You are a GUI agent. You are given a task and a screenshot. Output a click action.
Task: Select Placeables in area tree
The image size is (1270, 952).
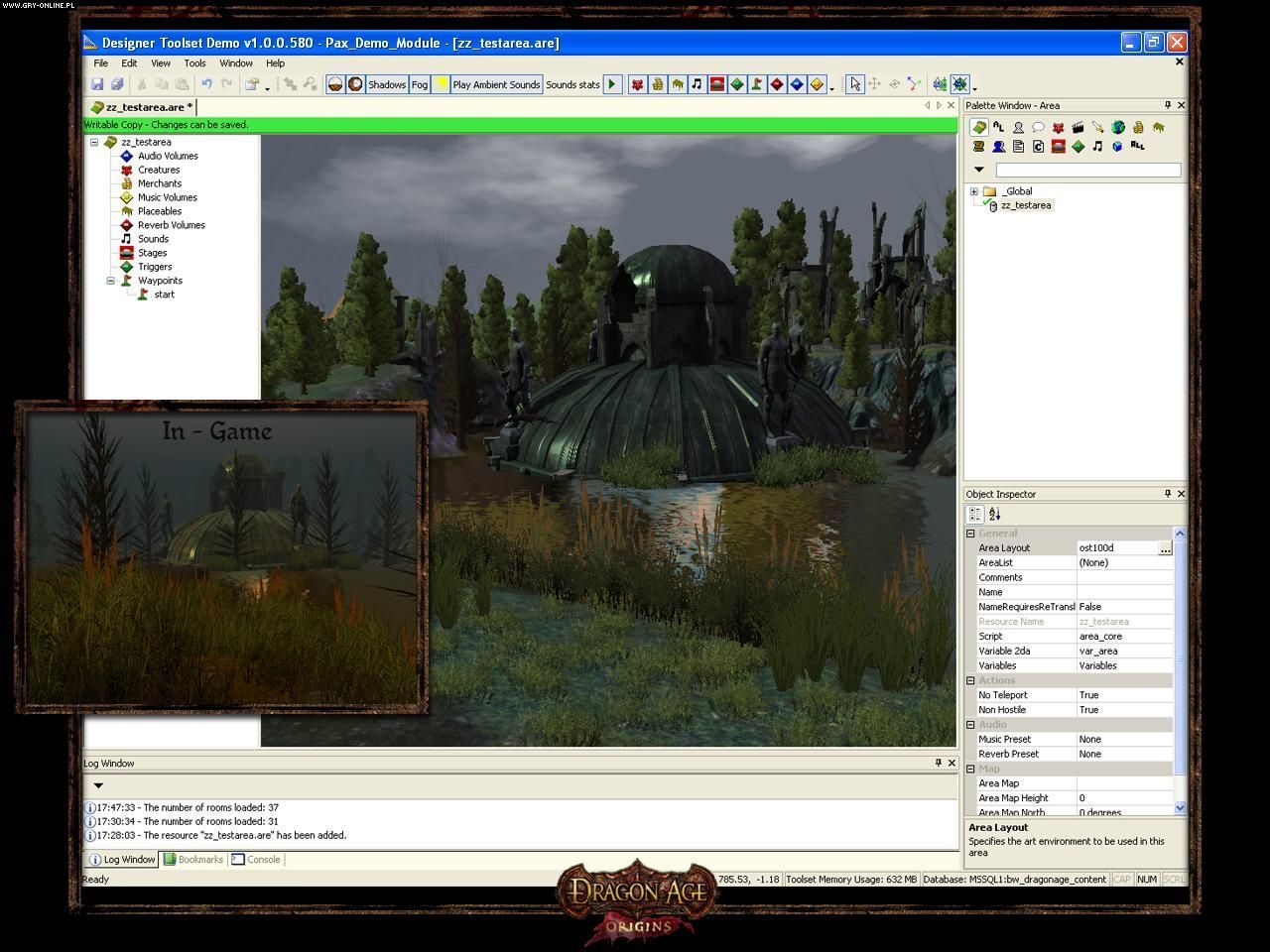click(160, 211)
